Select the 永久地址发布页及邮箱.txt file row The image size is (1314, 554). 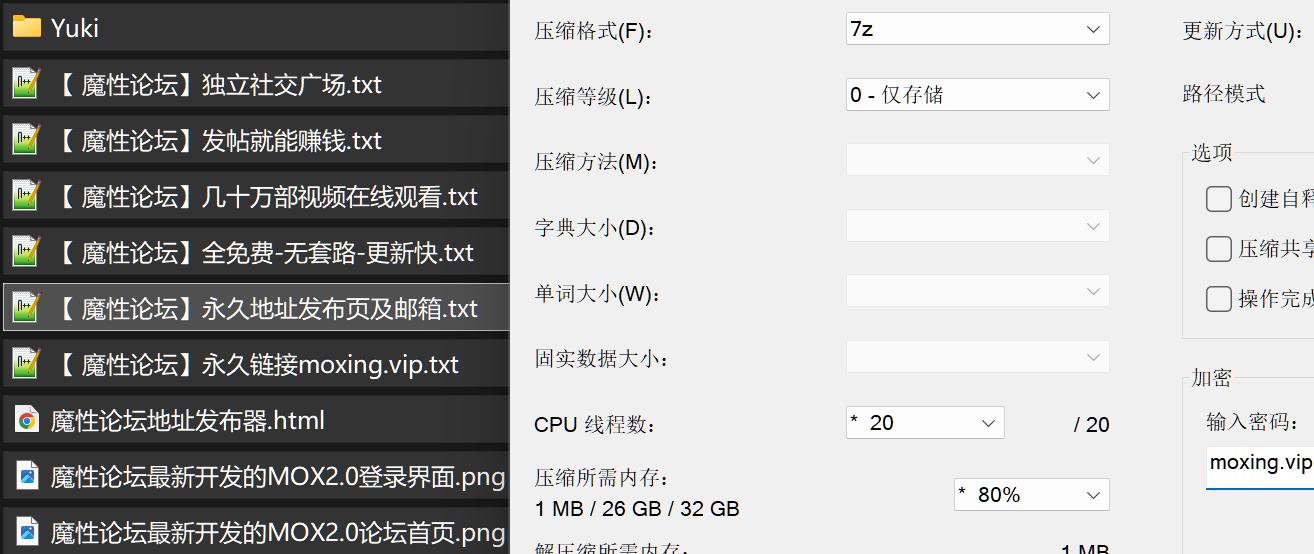tap(256, 308)
